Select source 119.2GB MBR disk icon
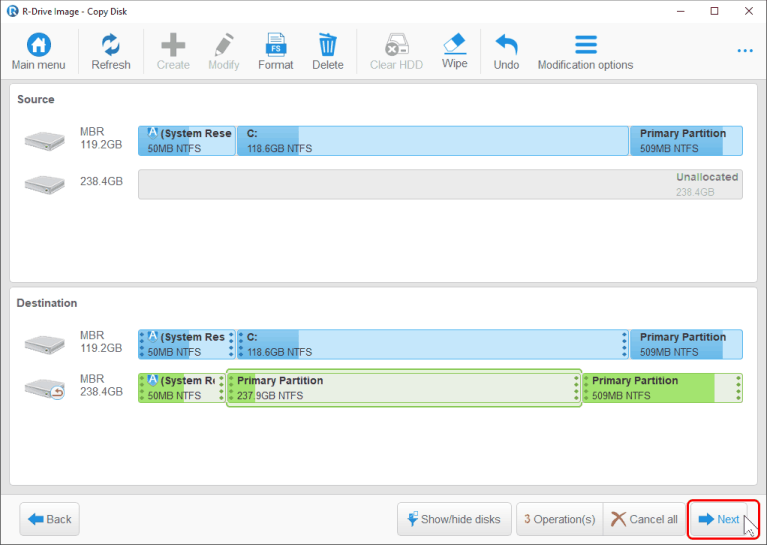767x545 pixels. point(45,141)
